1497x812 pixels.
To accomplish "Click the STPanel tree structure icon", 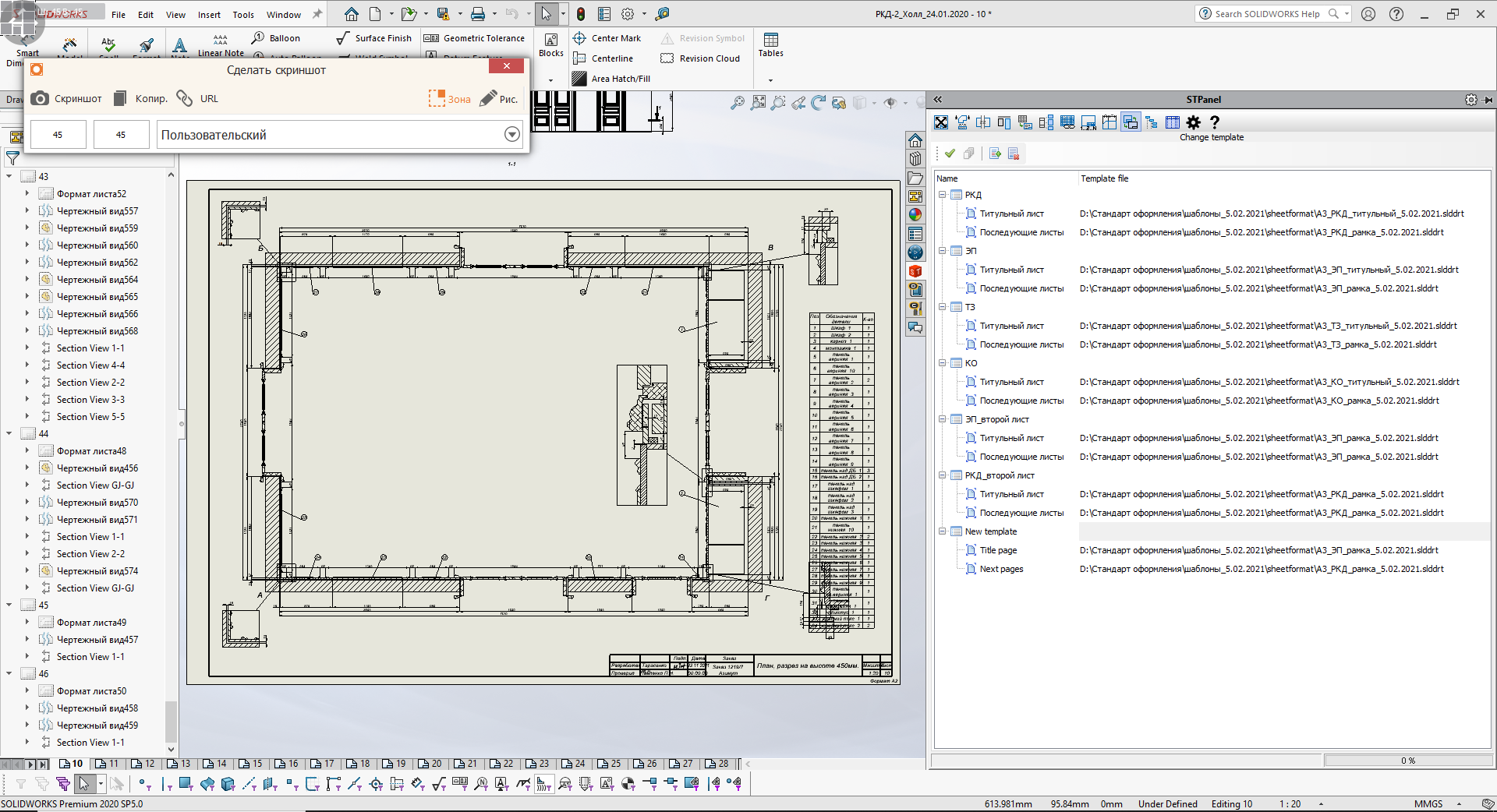I will coord(1152,122).
